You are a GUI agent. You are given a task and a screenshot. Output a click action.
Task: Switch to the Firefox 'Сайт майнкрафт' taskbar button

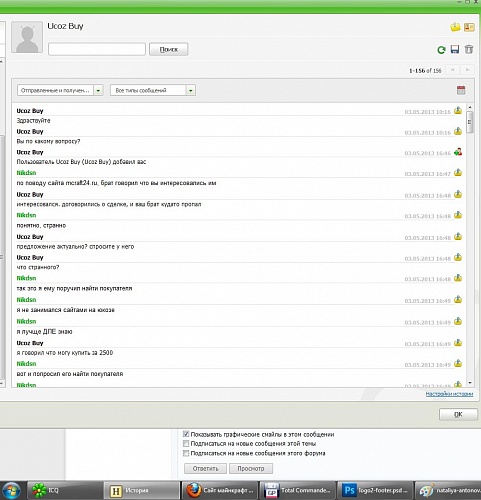pyautogui.click(x=220, y=490)
